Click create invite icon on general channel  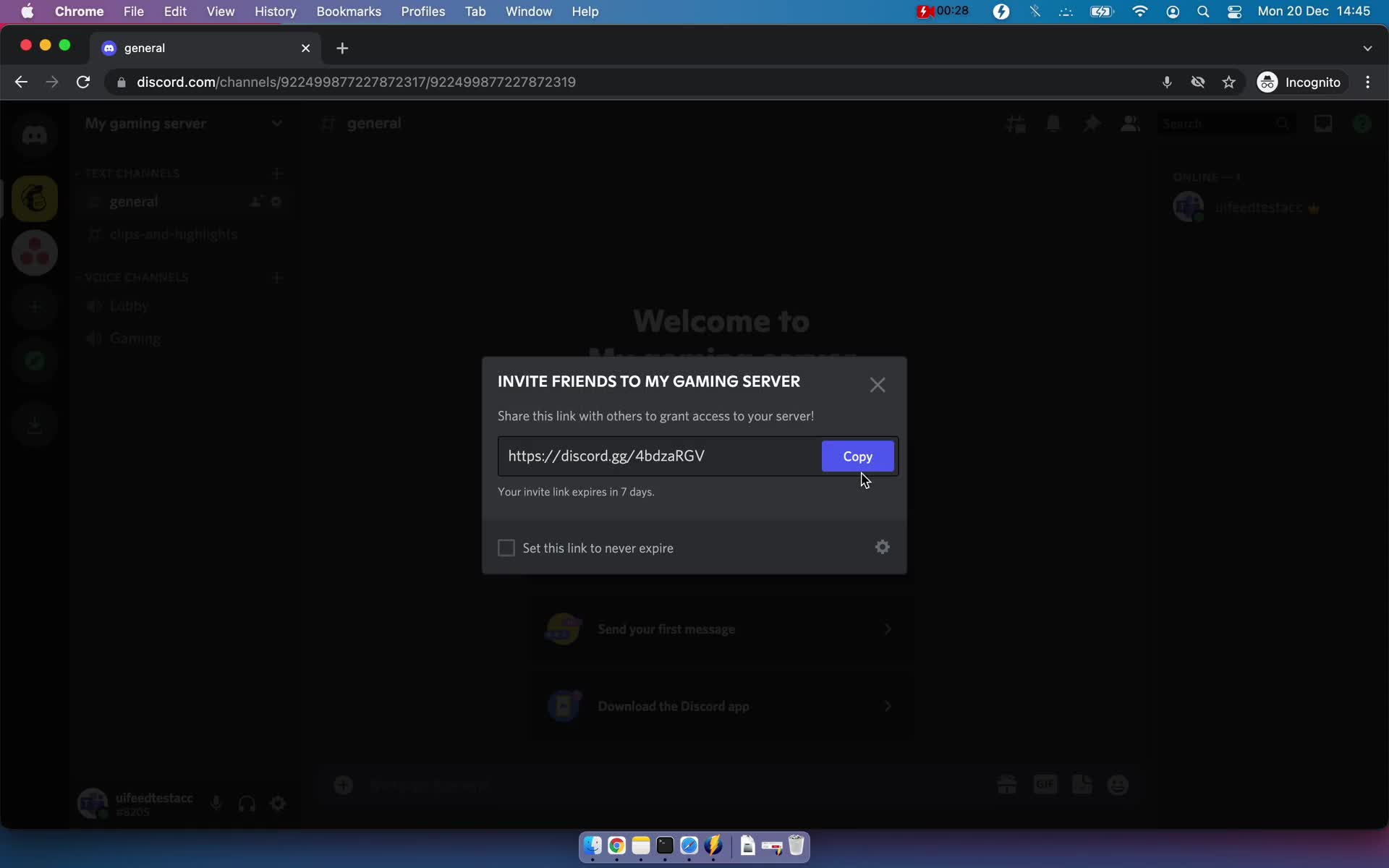point(256,202)
